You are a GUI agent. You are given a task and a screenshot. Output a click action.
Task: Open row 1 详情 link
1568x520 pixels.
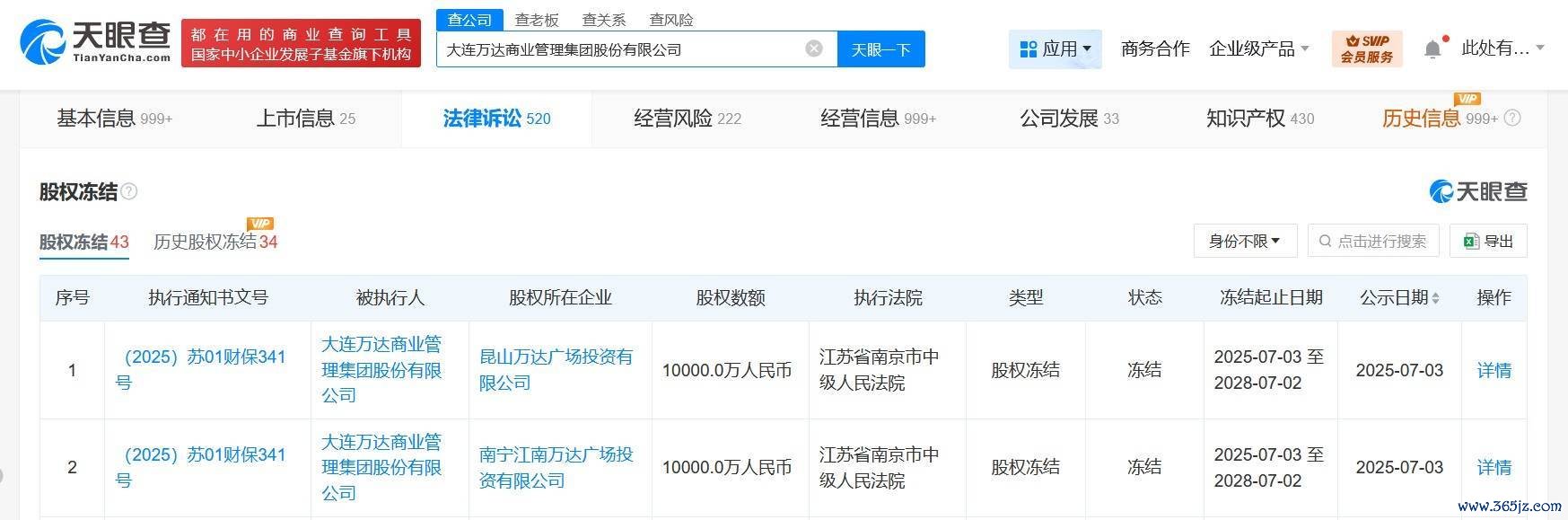point(1494,370)
